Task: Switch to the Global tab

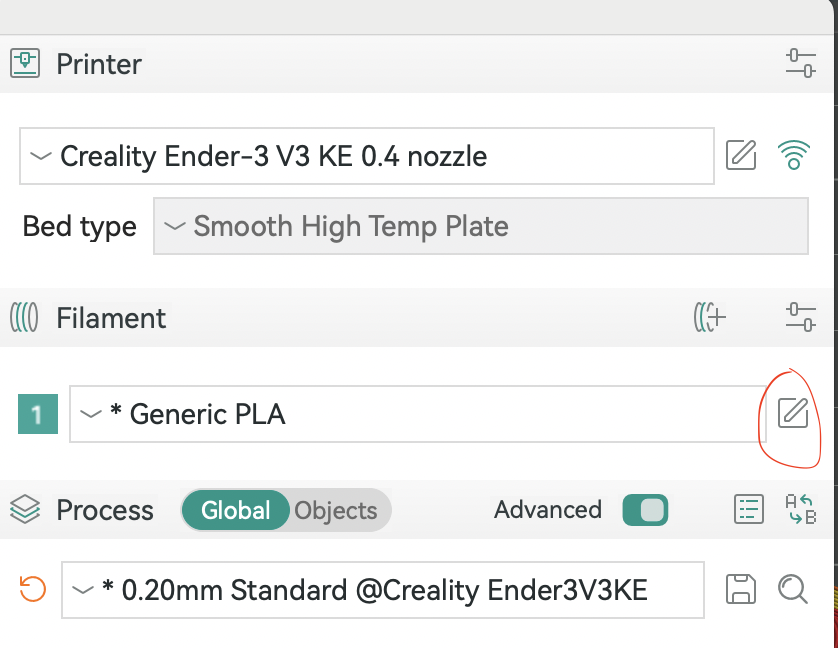Action: pos(236,510)
